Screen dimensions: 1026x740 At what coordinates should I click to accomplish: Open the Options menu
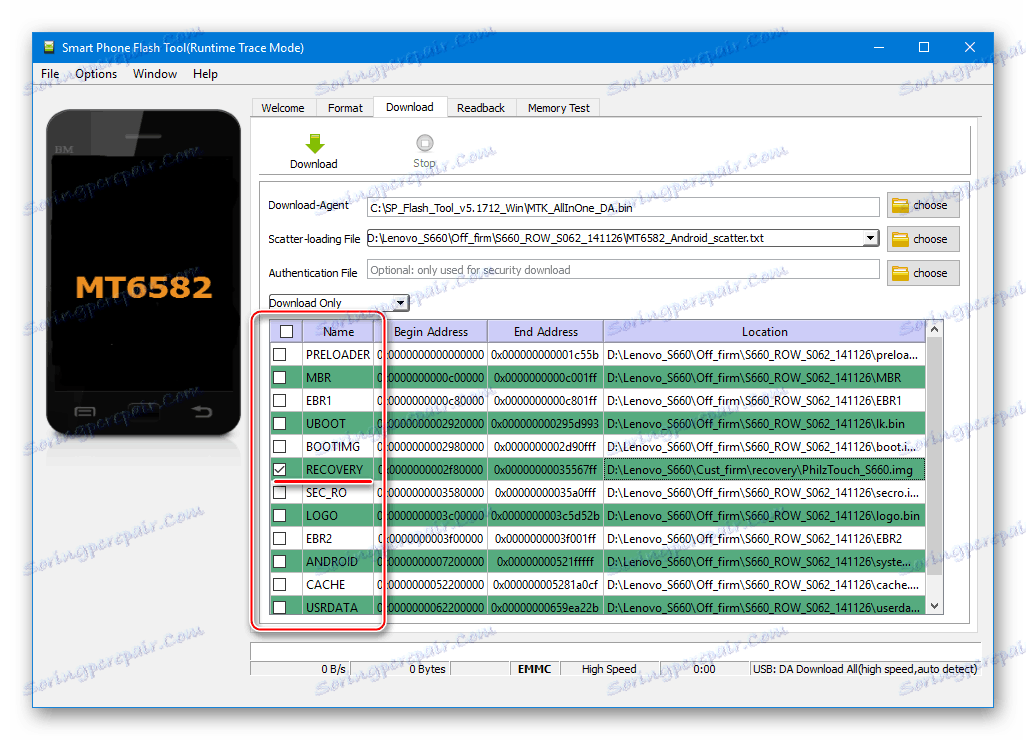(x=95, y=73)
